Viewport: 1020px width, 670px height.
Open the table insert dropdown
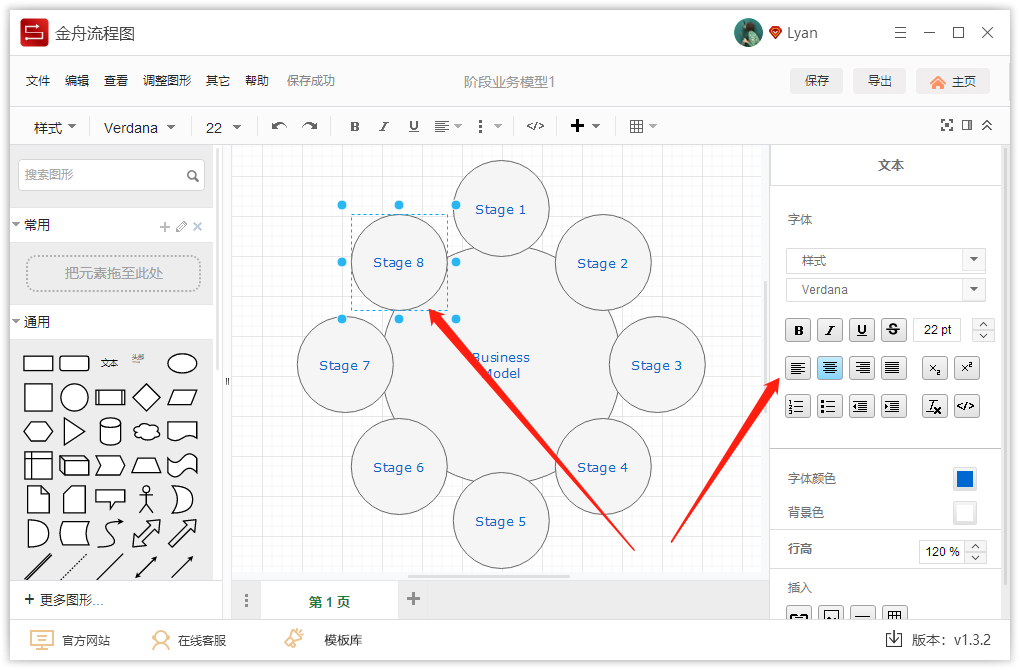pos(642,126)
